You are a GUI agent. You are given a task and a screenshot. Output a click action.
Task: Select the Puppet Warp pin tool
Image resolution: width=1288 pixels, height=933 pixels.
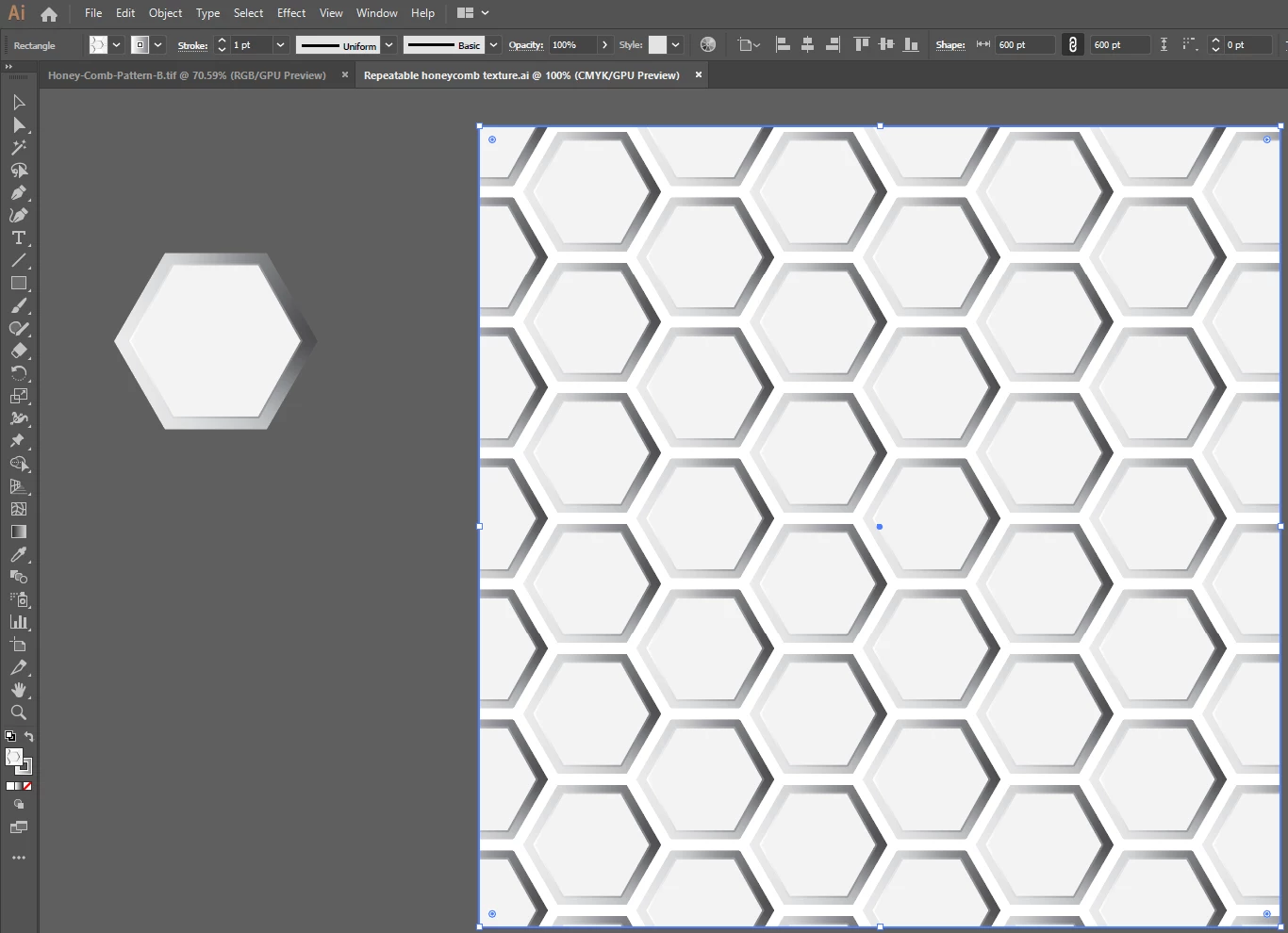18,441
